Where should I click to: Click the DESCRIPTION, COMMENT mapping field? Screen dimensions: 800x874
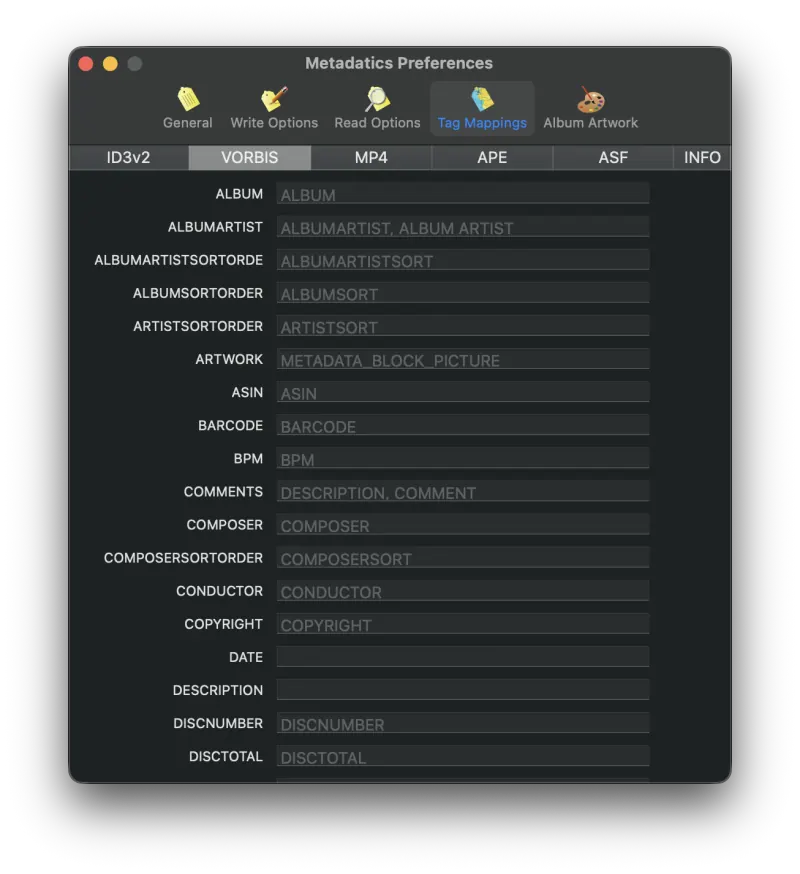coord(463,491)
